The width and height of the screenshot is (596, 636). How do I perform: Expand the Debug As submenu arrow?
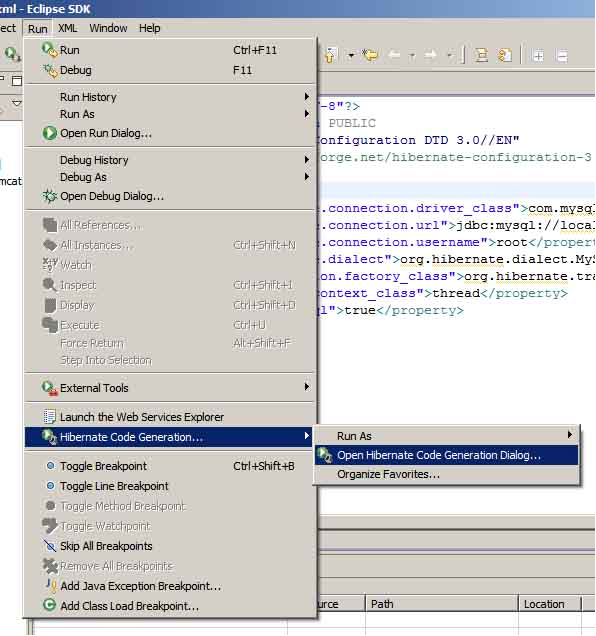(x=307, y=177)
